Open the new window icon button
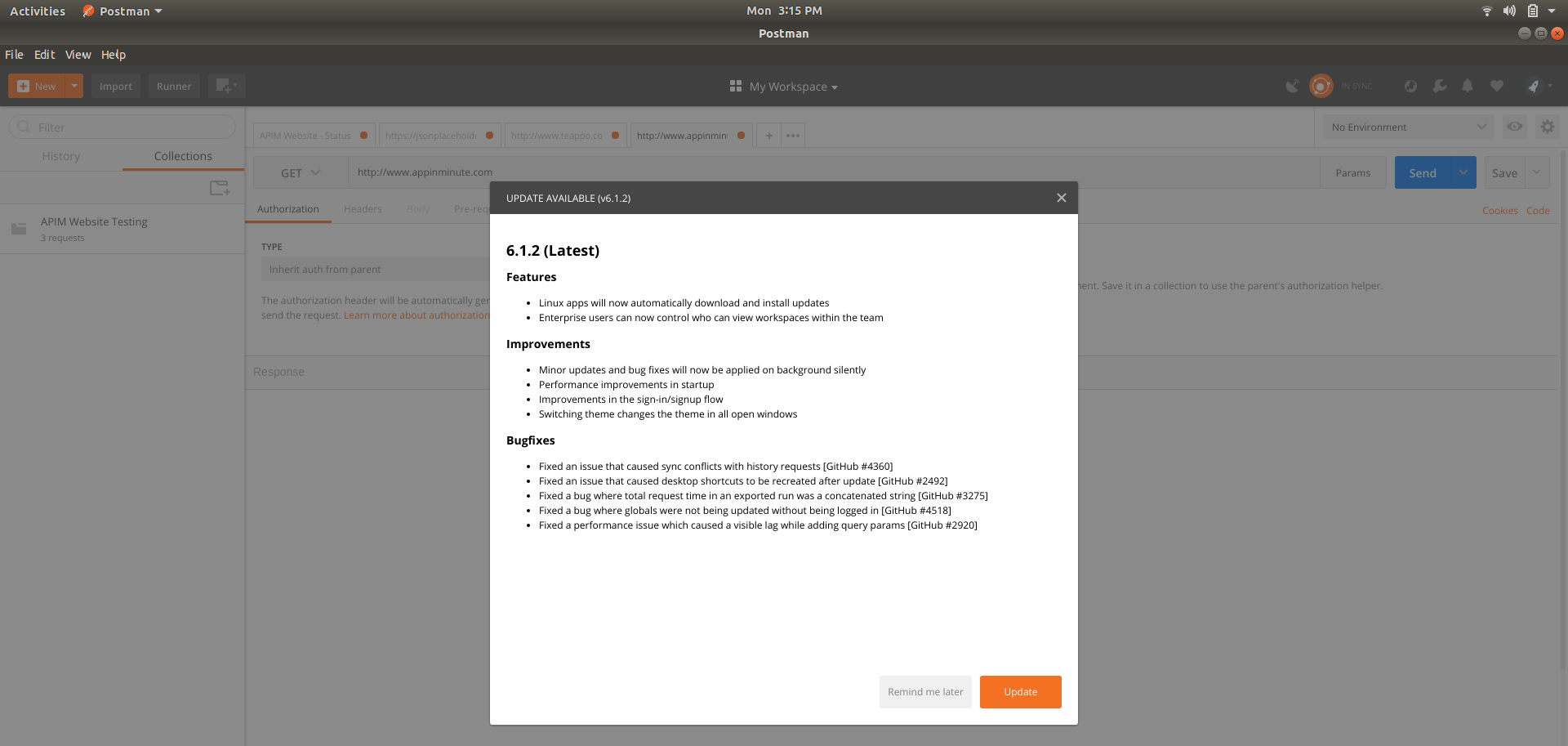The image size is (1568, 746). click(x=226, y=86)
